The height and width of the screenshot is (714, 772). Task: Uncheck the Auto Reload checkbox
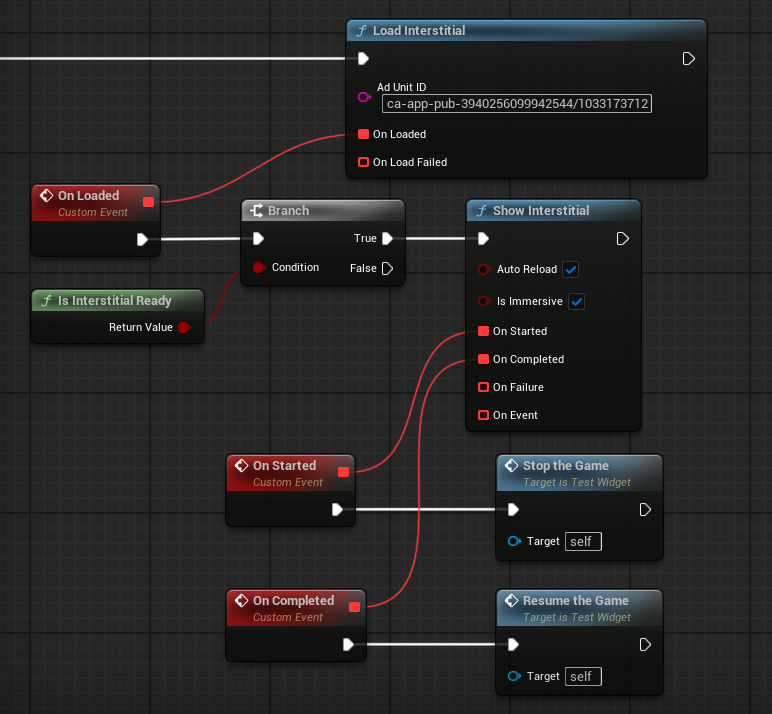[x=570, y=270]
